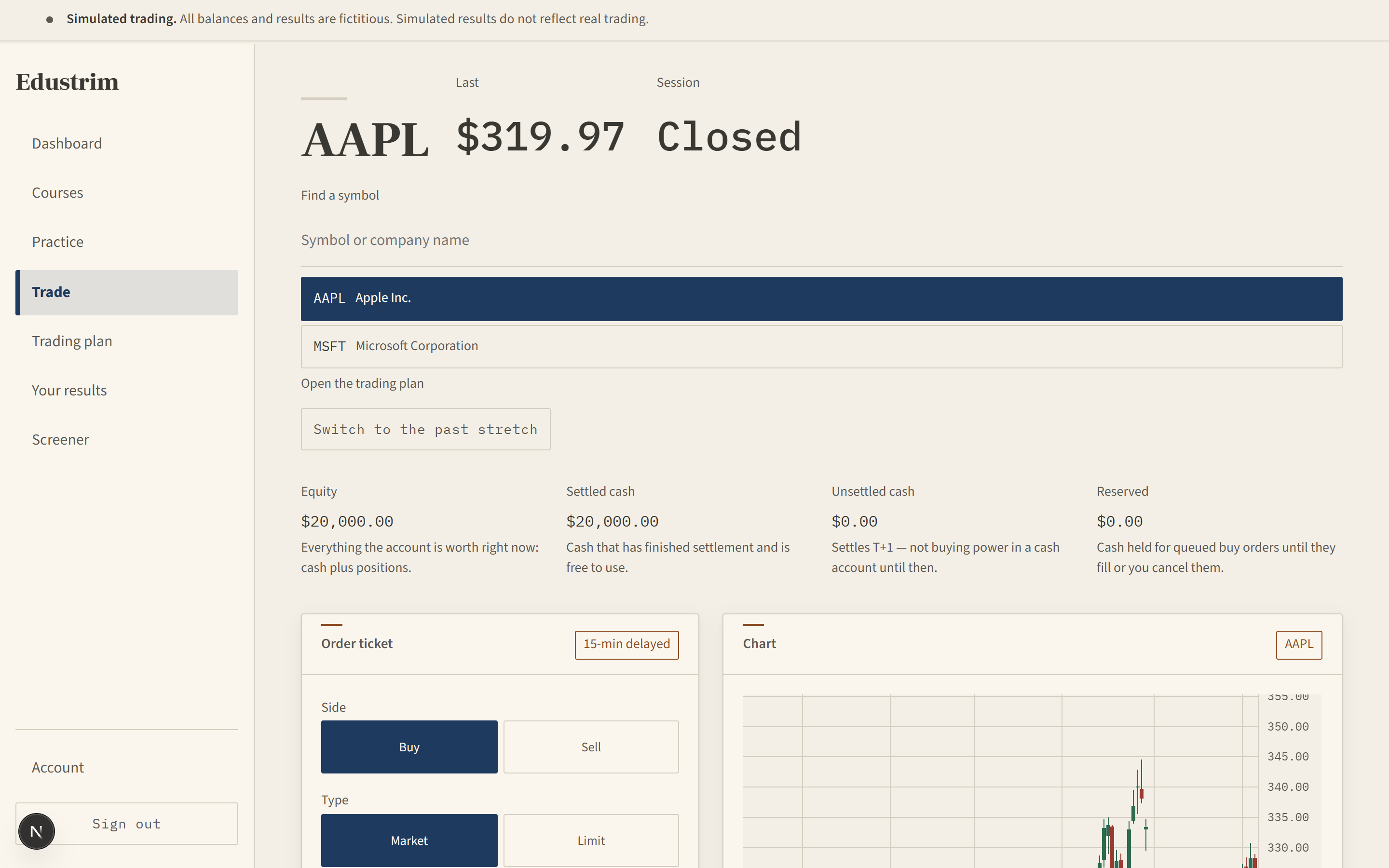
Task: Click the last price $319.97
Action: point(540,137)
